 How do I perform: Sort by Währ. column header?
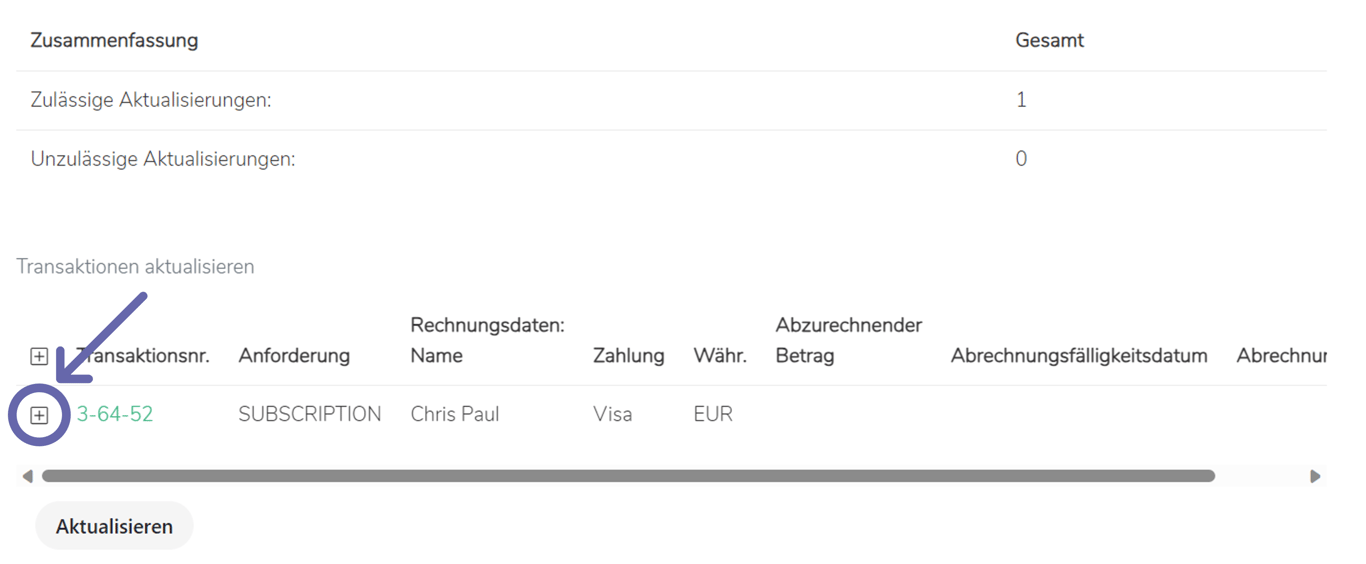click(x=720, y=356)
